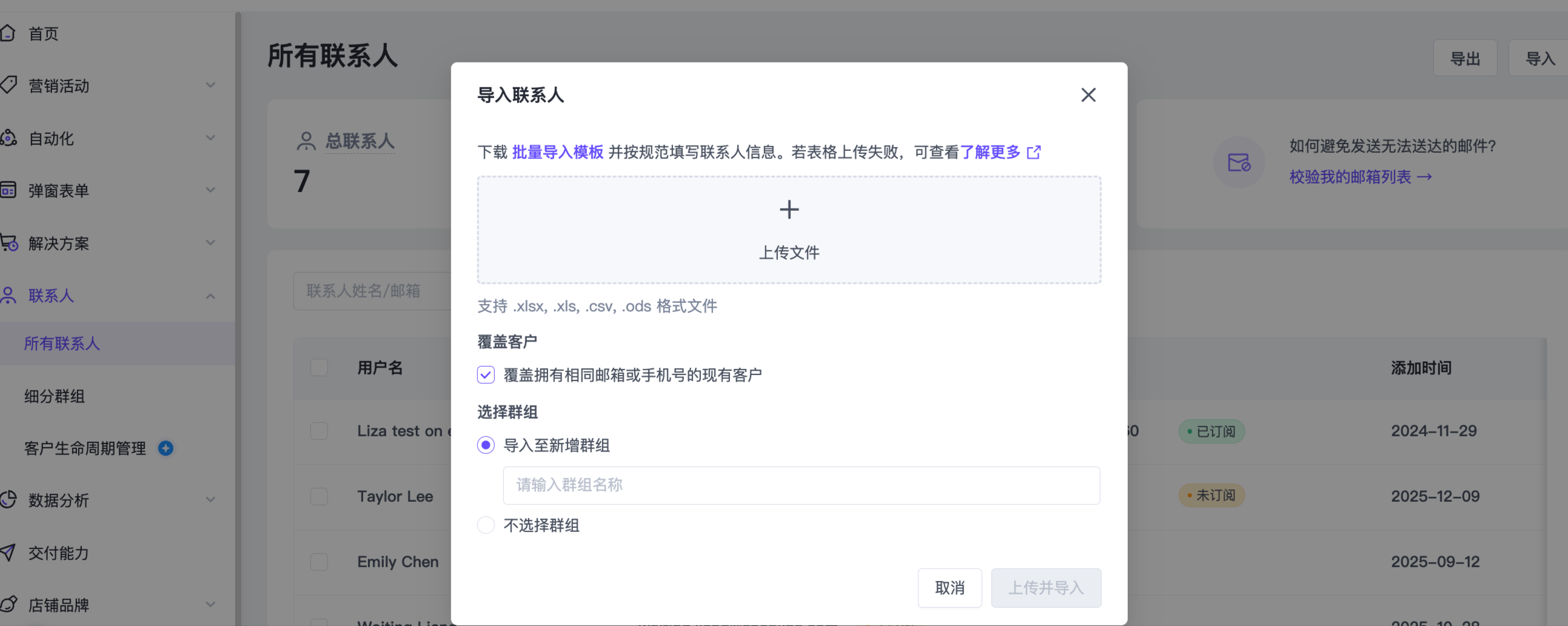Expand the 自动化 sidebar menu

click(x=210, y=138)
